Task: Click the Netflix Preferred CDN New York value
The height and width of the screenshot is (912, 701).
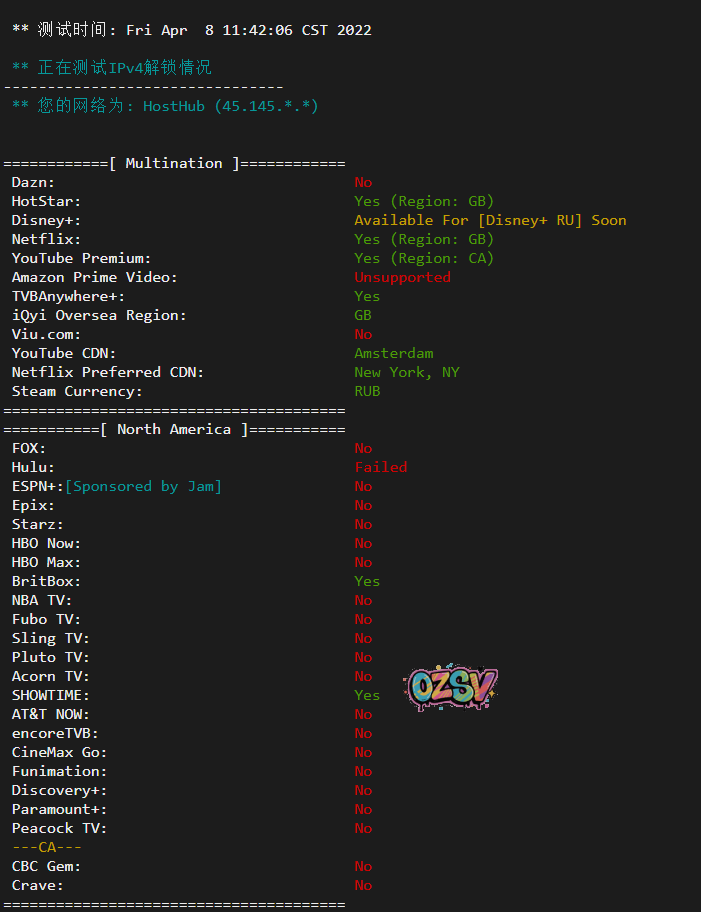Action: click(406, 372)
